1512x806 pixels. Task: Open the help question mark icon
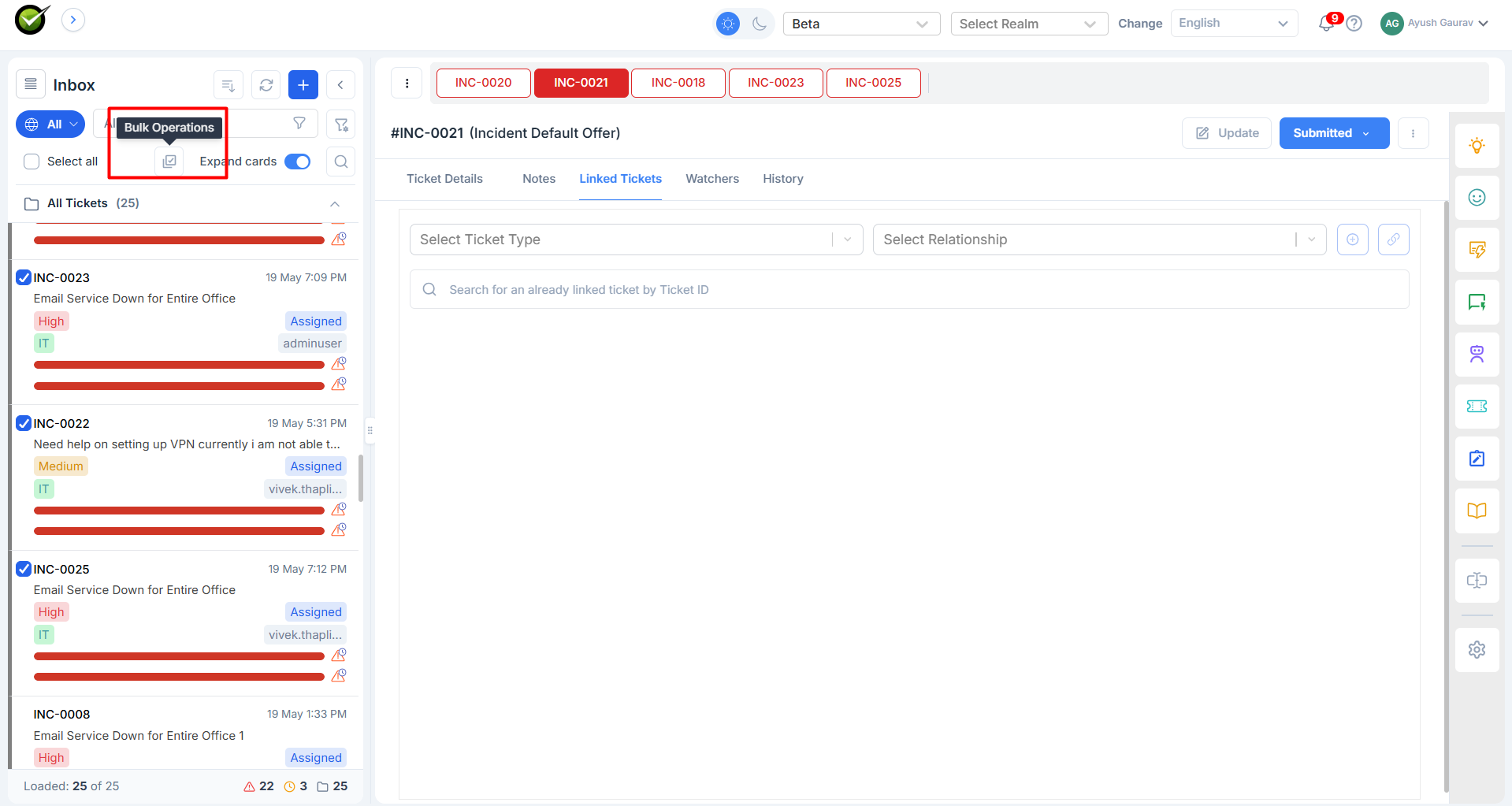[1354, 24]
